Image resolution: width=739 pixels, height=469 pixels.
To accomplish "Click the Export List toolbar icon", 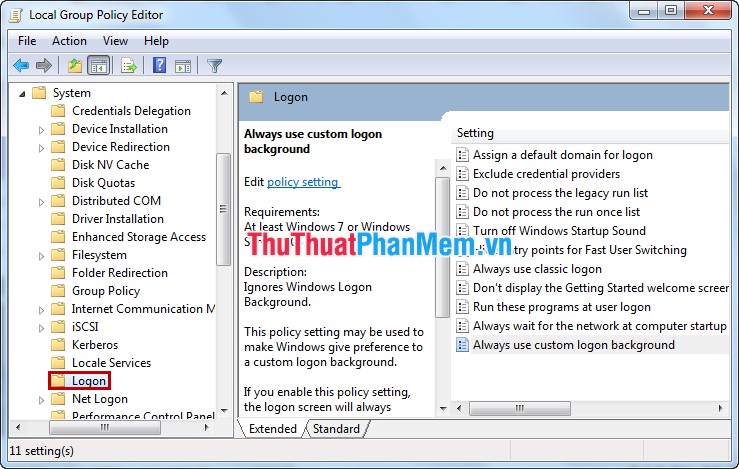I will pos(128,66).
